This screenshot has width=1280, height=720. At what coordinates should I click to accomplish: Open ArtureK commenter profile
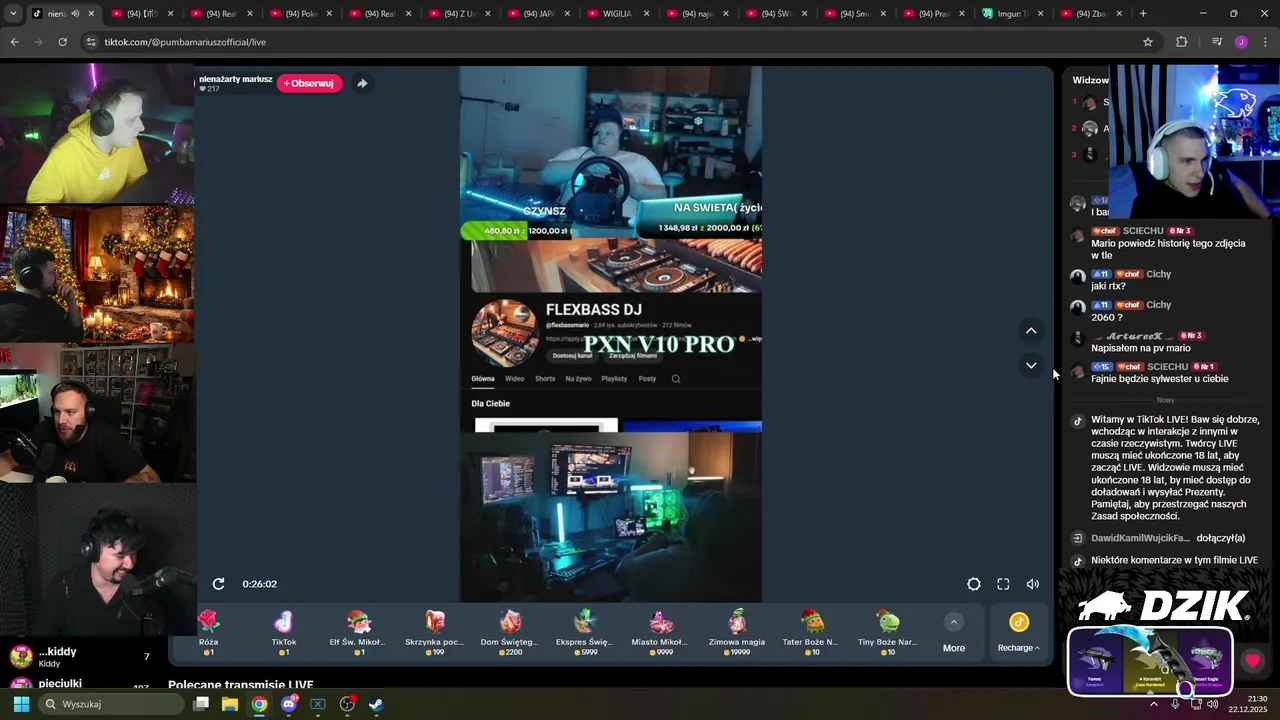[1134, 336]
